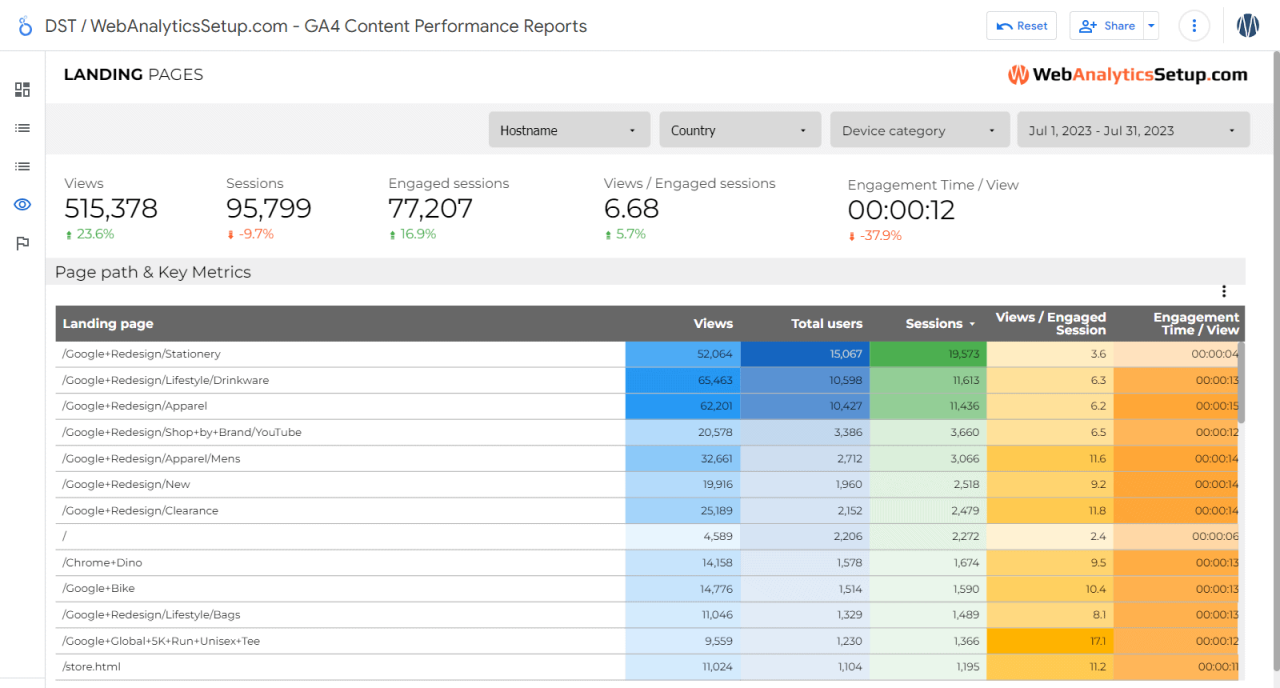Expand the Device category filter
The width and height of the screenshot is (1280, 688).
[919, 129]
